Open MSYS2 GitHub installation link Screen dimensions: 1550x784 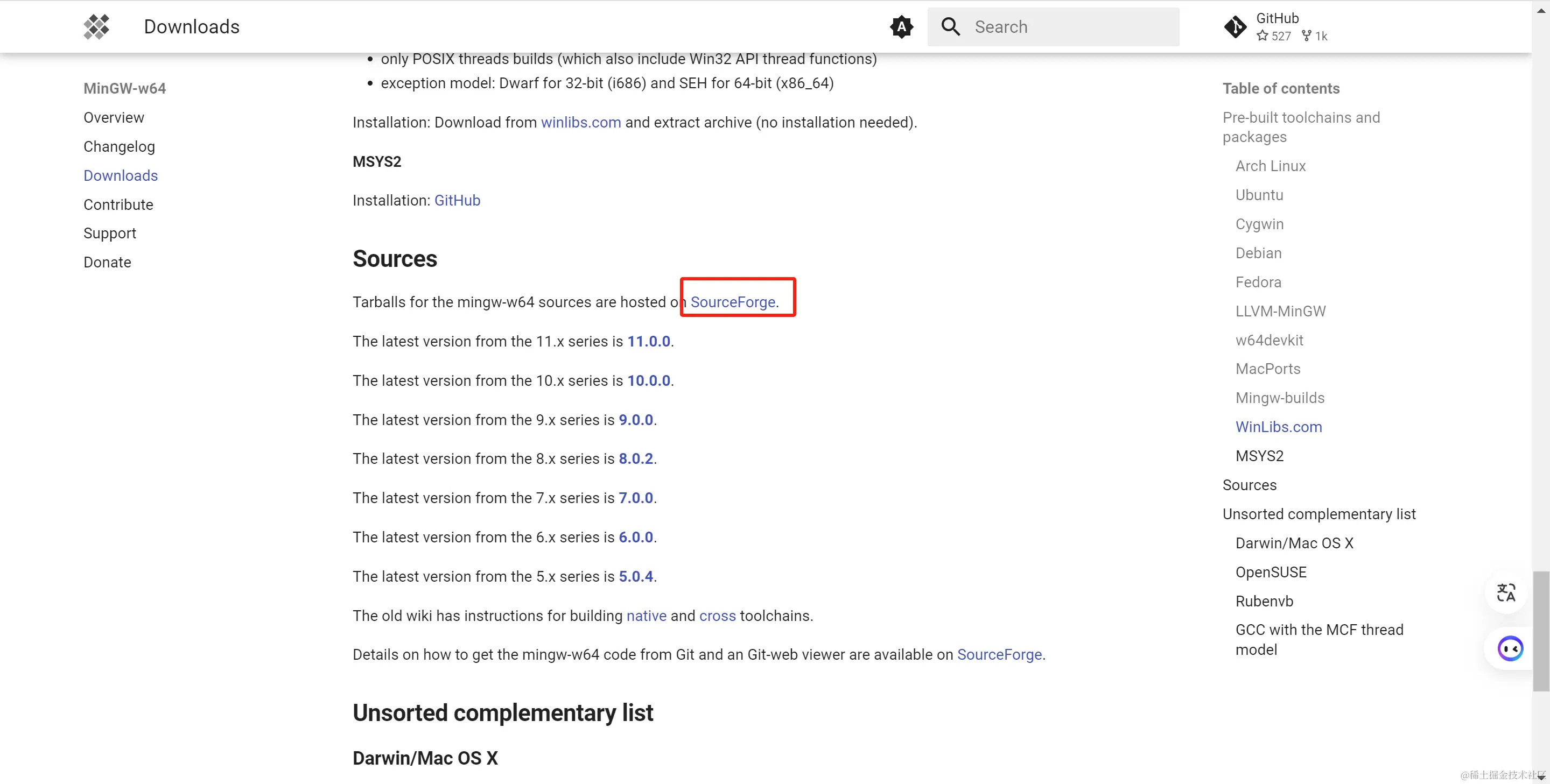tap(457, 200)
